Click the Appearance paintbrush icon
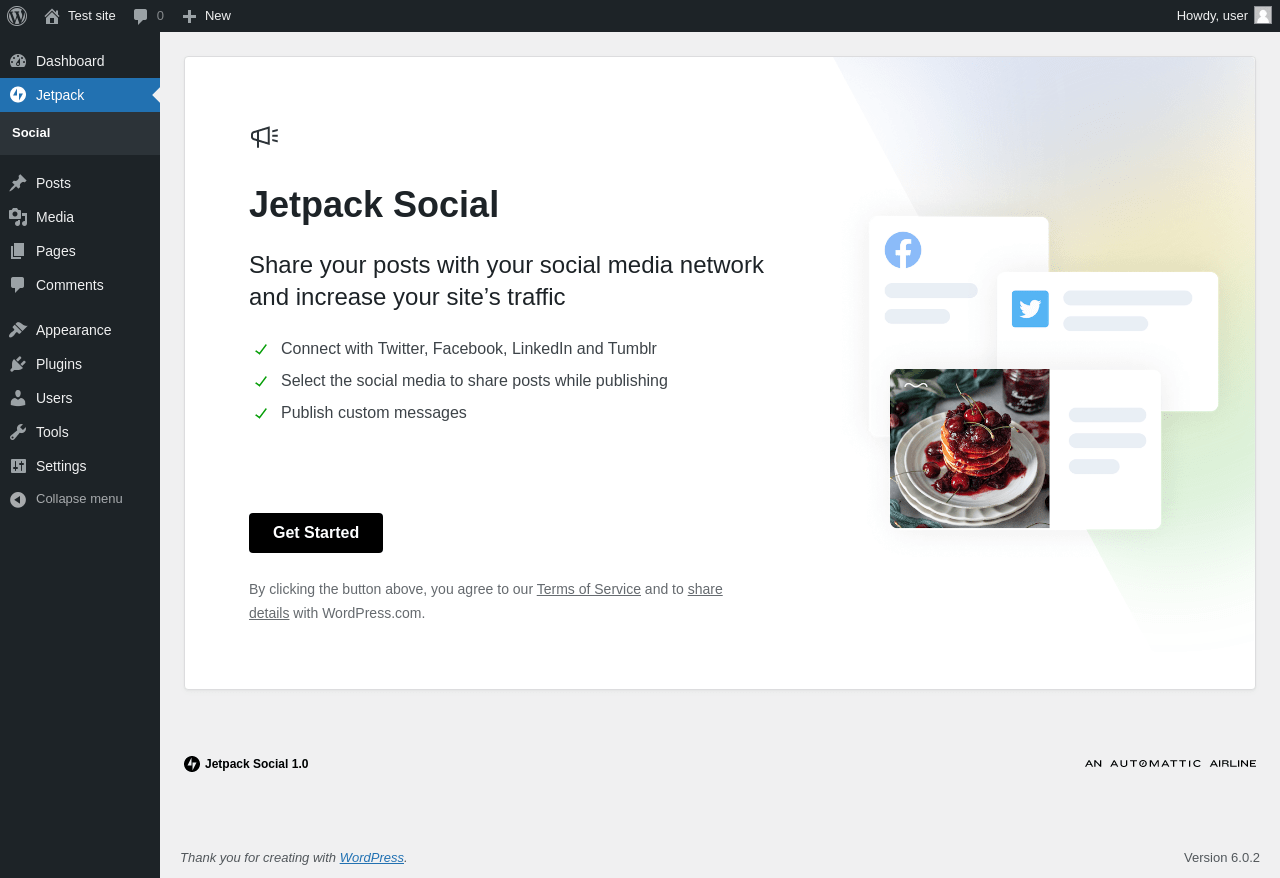Image resolution: width=1280 pixels, height=878 pixels. pos(18,330)
